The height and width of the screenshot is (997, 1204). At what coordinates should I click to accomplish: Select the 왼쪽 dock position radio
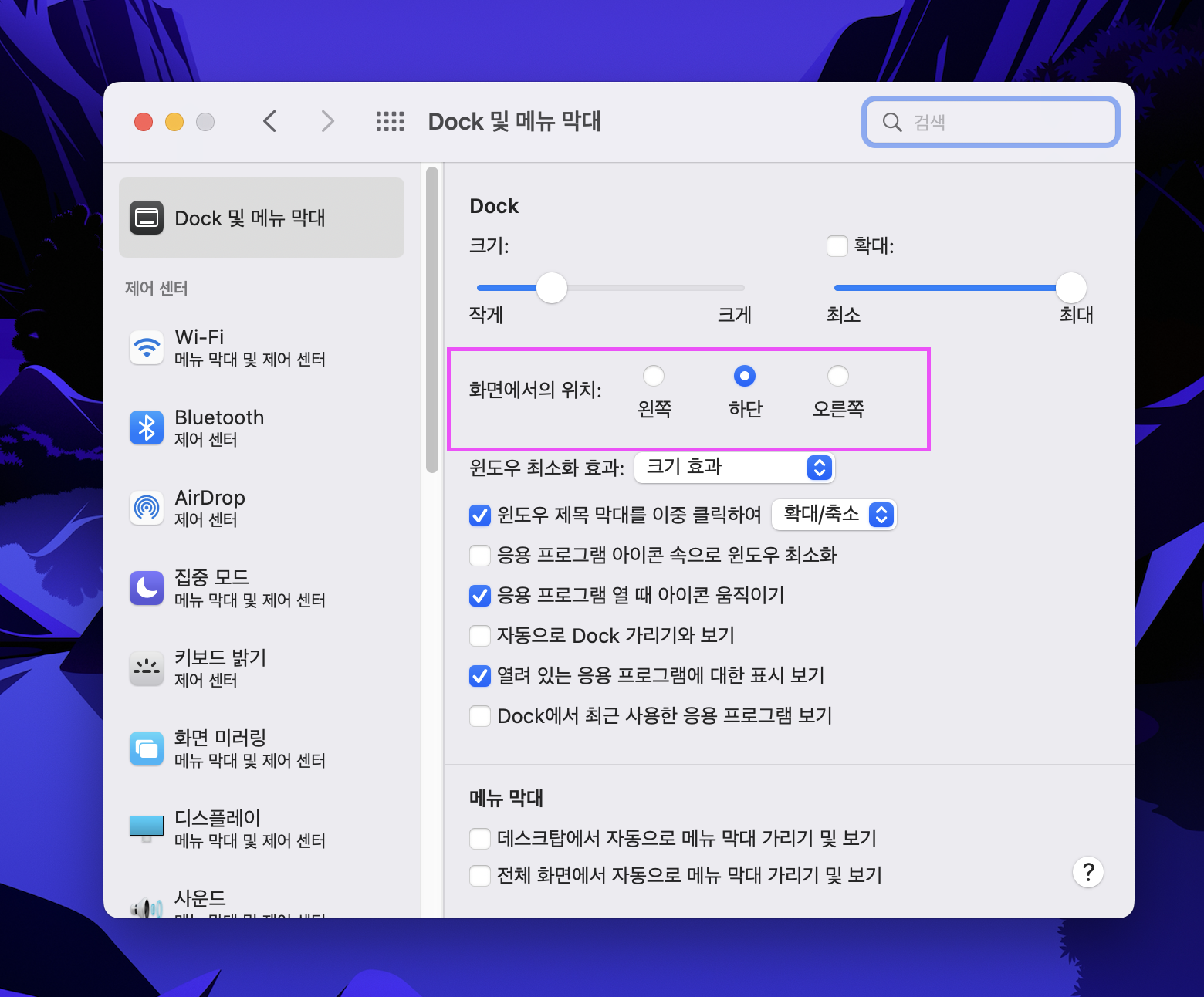coord(654,376)
